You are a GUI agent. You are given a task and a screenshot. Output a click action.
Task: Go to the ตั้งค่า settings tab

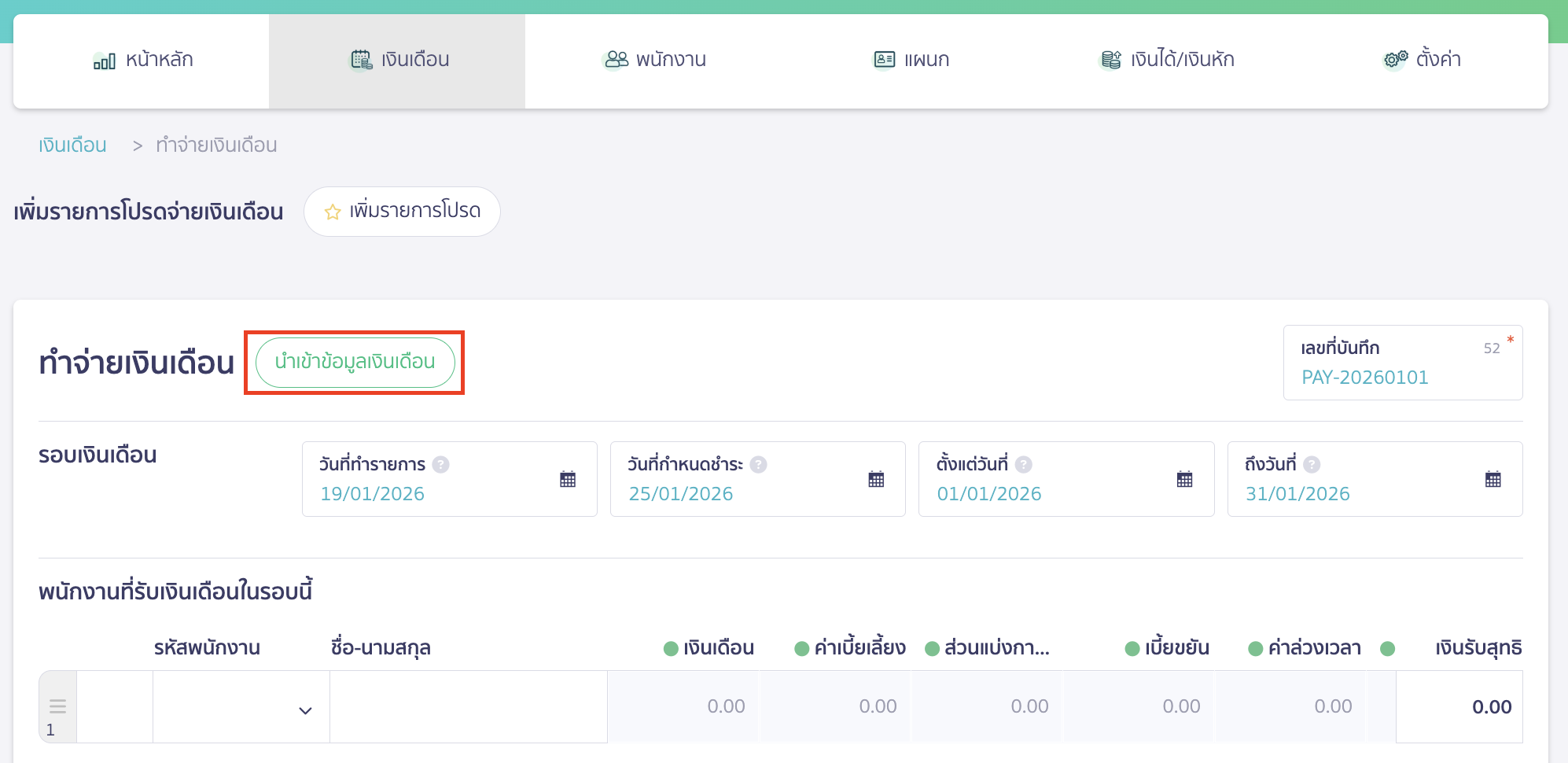1422,60
